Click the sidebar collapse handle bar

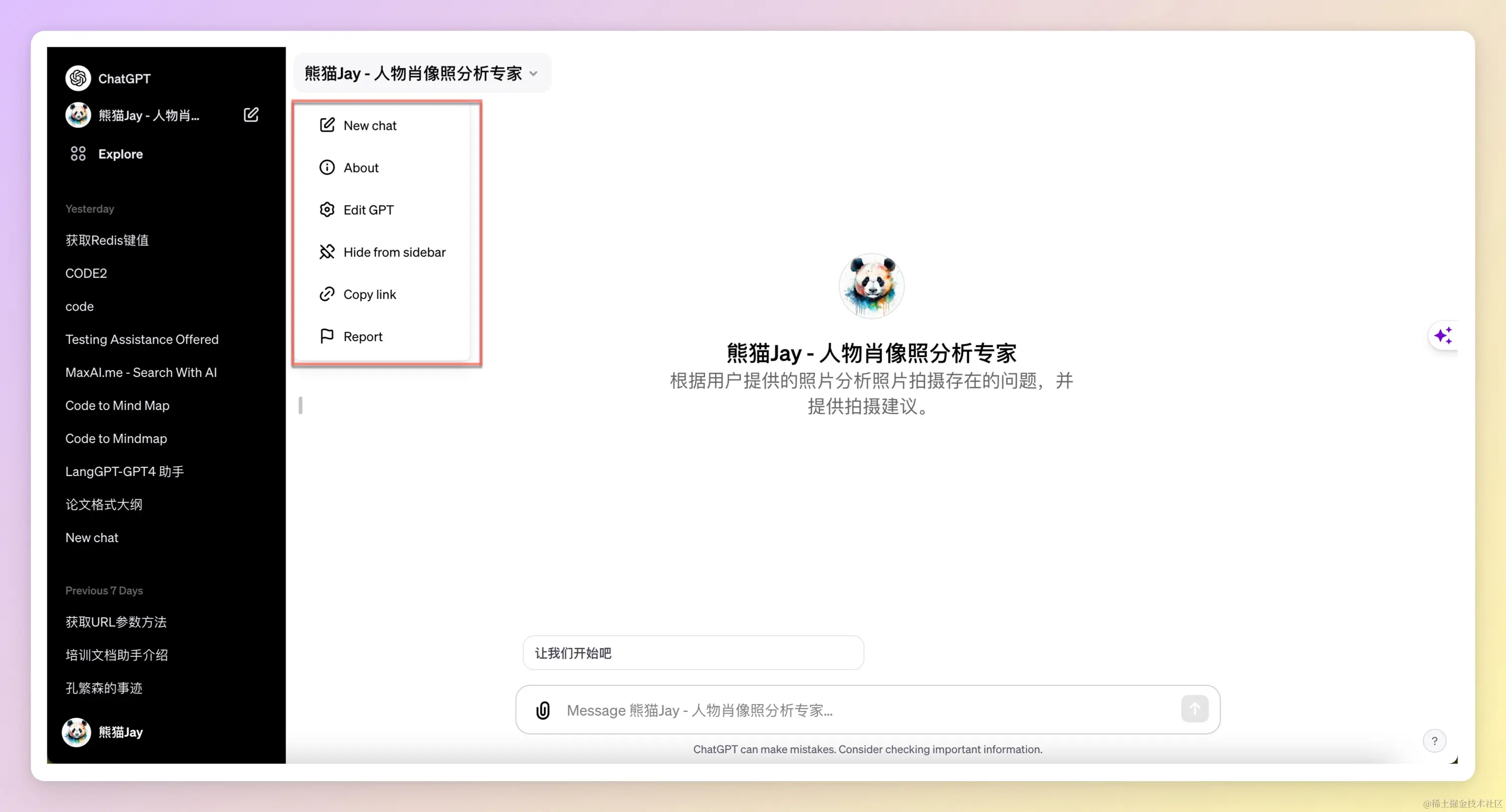(300, 405)
